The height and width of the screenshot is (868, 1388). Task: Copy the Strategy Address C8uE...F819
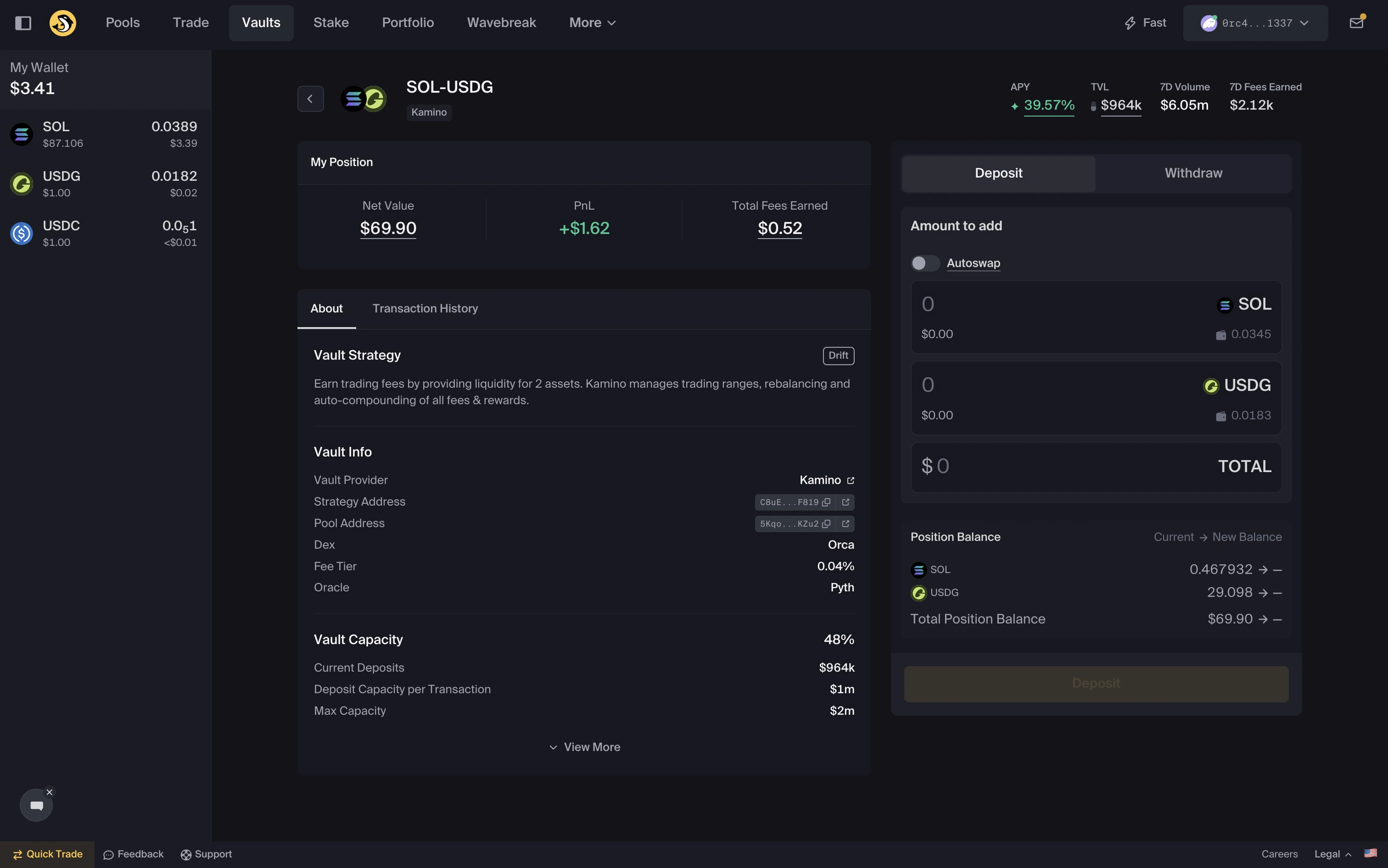coord(826,502)
